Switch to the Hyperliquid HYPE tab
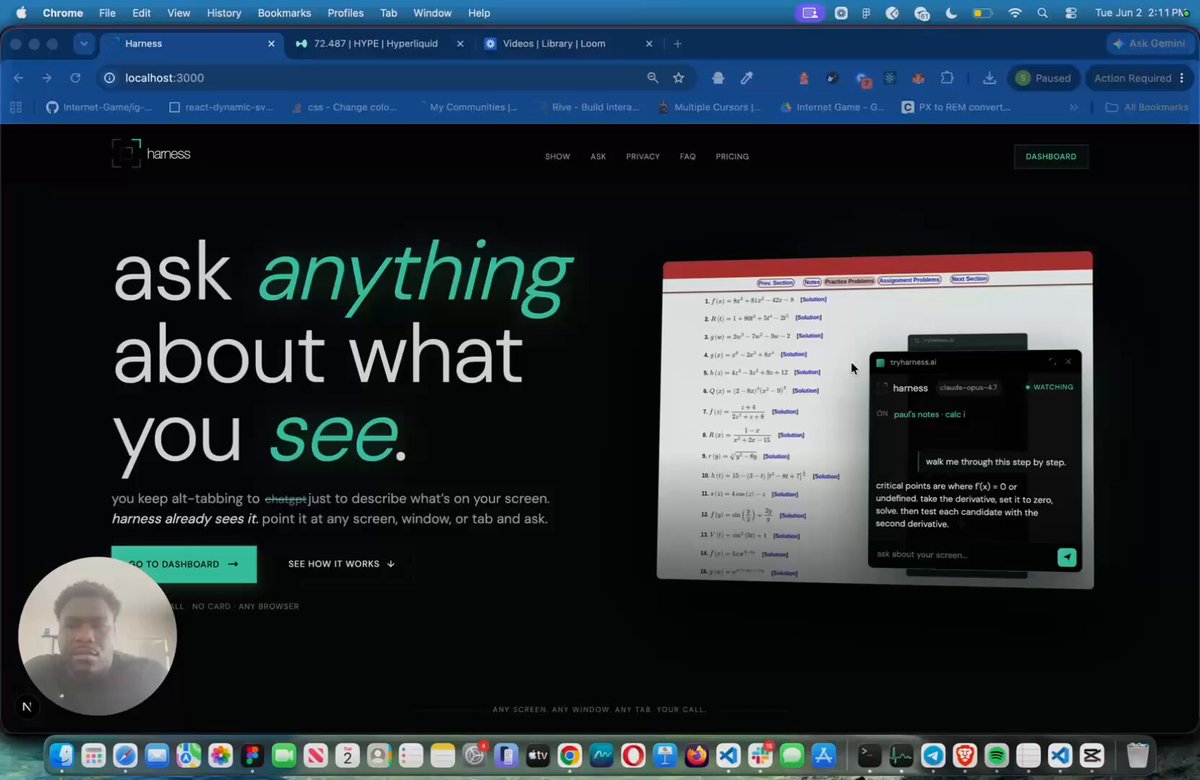1200x780 pixels. (376, 44)
